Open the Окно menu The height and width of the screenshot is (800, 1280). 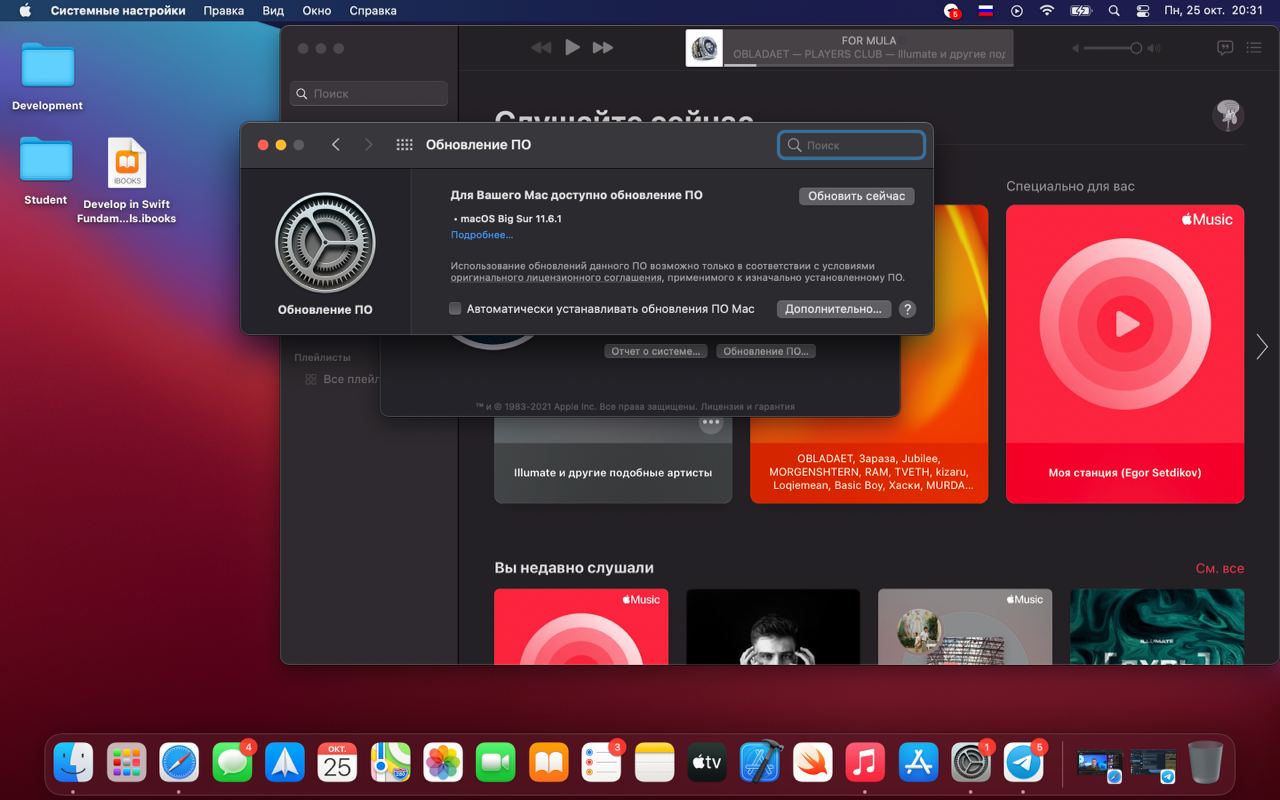point(316,11)
